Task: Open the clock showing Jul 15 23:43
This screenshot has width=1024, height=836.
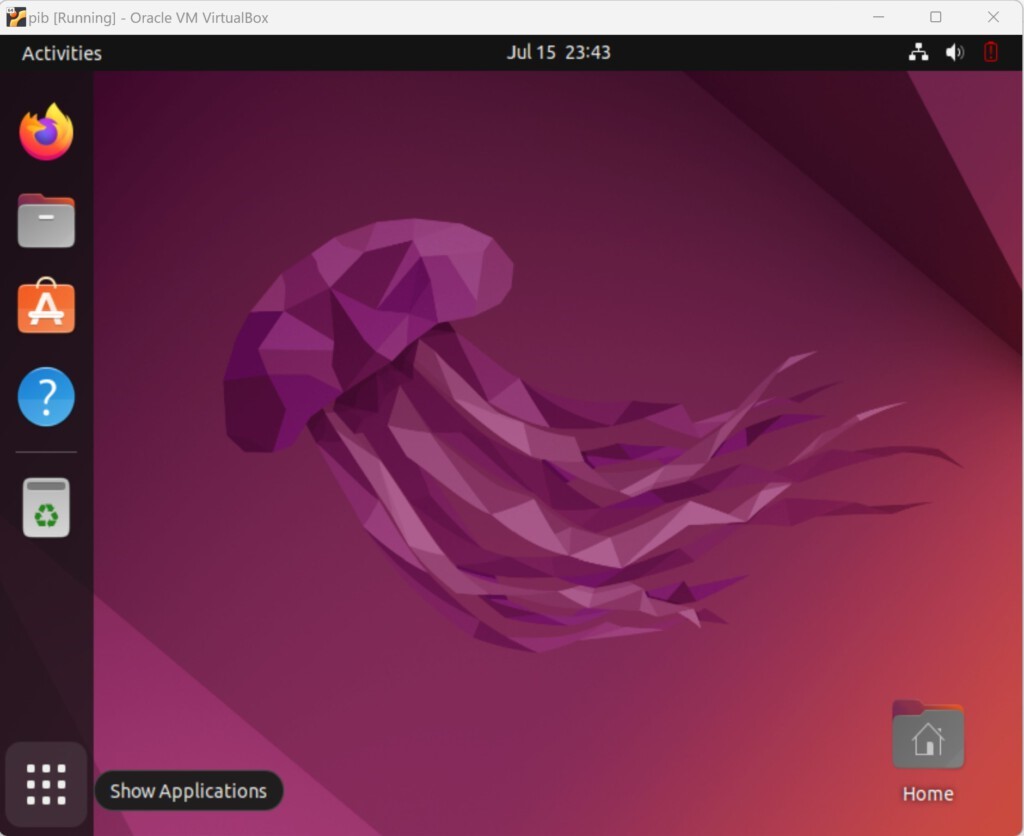Action: click(x=558, y=52)
